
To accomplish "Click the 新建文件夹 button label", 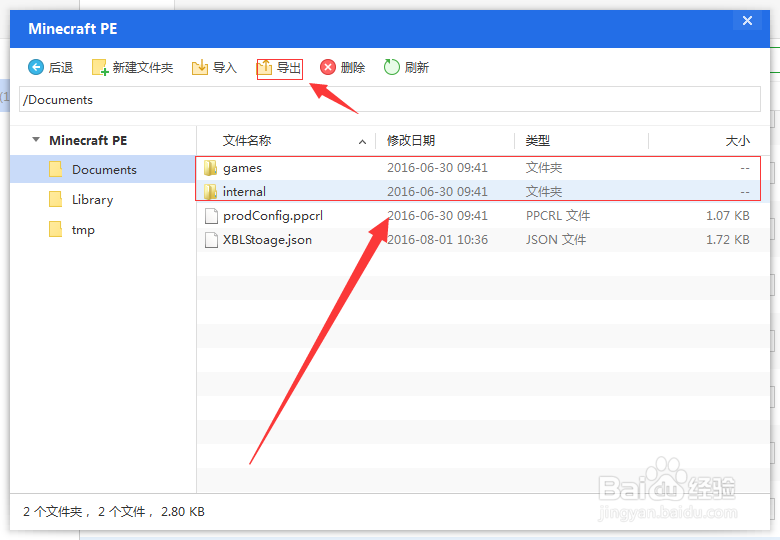I will point(143,68).
